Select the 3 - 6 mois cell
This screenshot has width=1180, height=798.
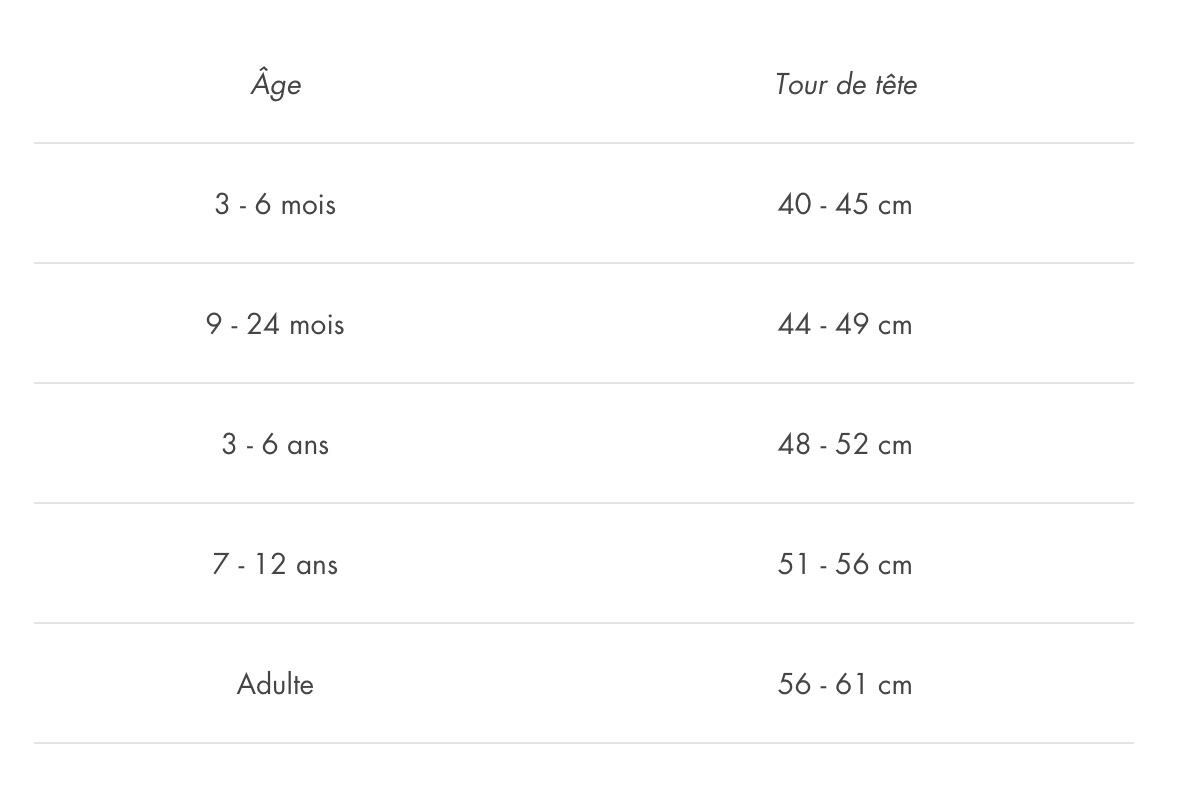275,205
